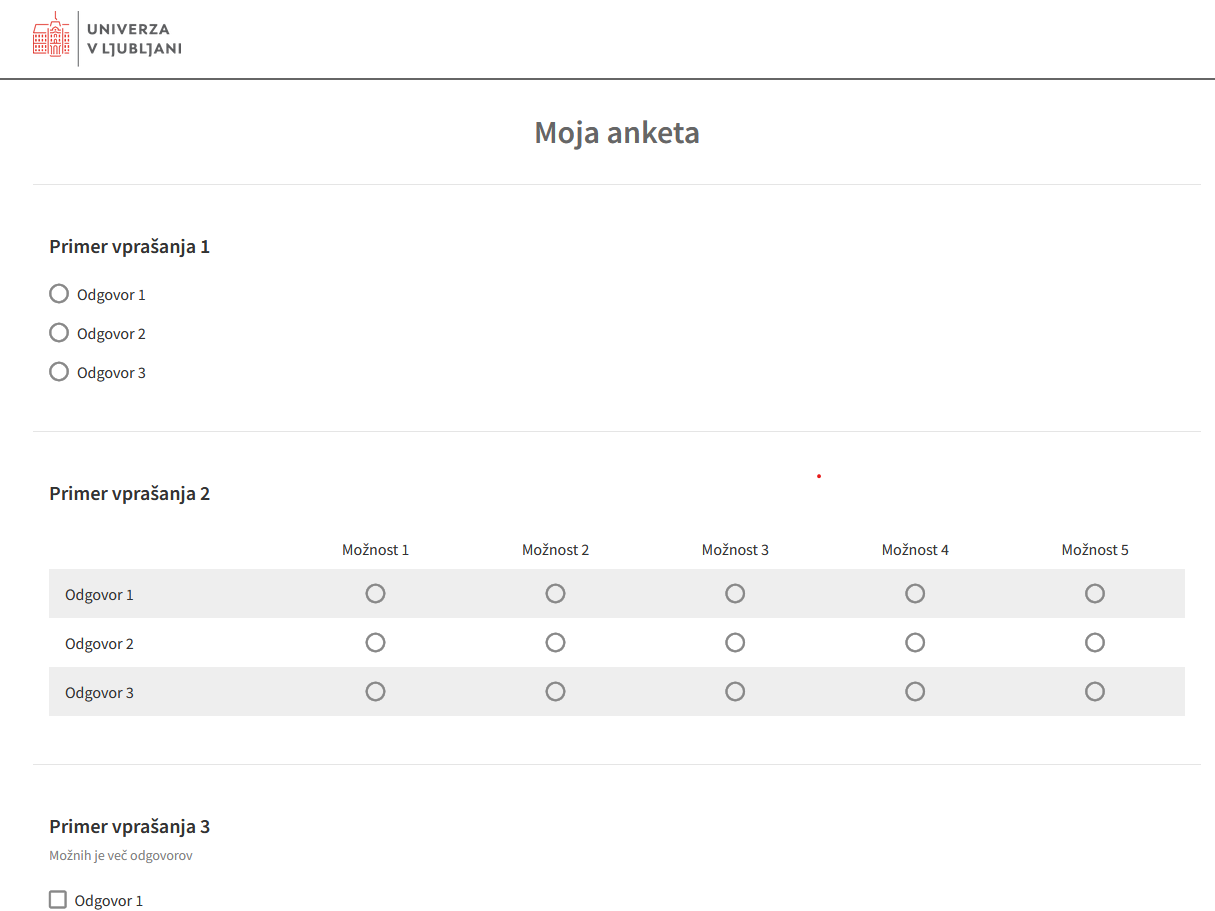Screen dimensions: 1215x911
Task: Choose Možnost 1 for Odgovor 1 row
Action: tap(375, 594)
